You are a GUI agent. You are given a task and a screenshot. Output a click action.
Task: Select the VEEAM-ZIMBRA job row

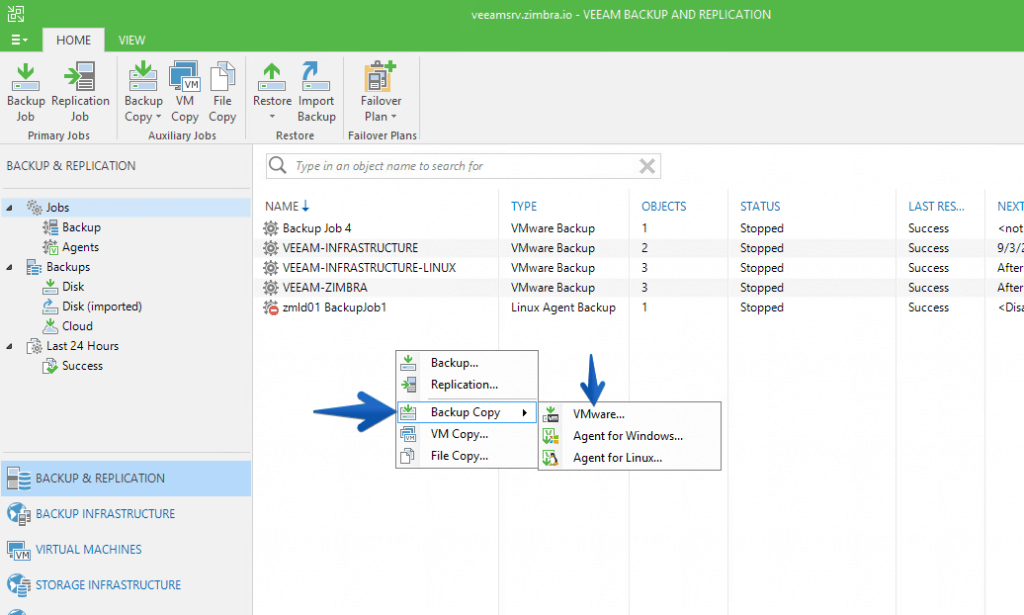pos(637,287)
